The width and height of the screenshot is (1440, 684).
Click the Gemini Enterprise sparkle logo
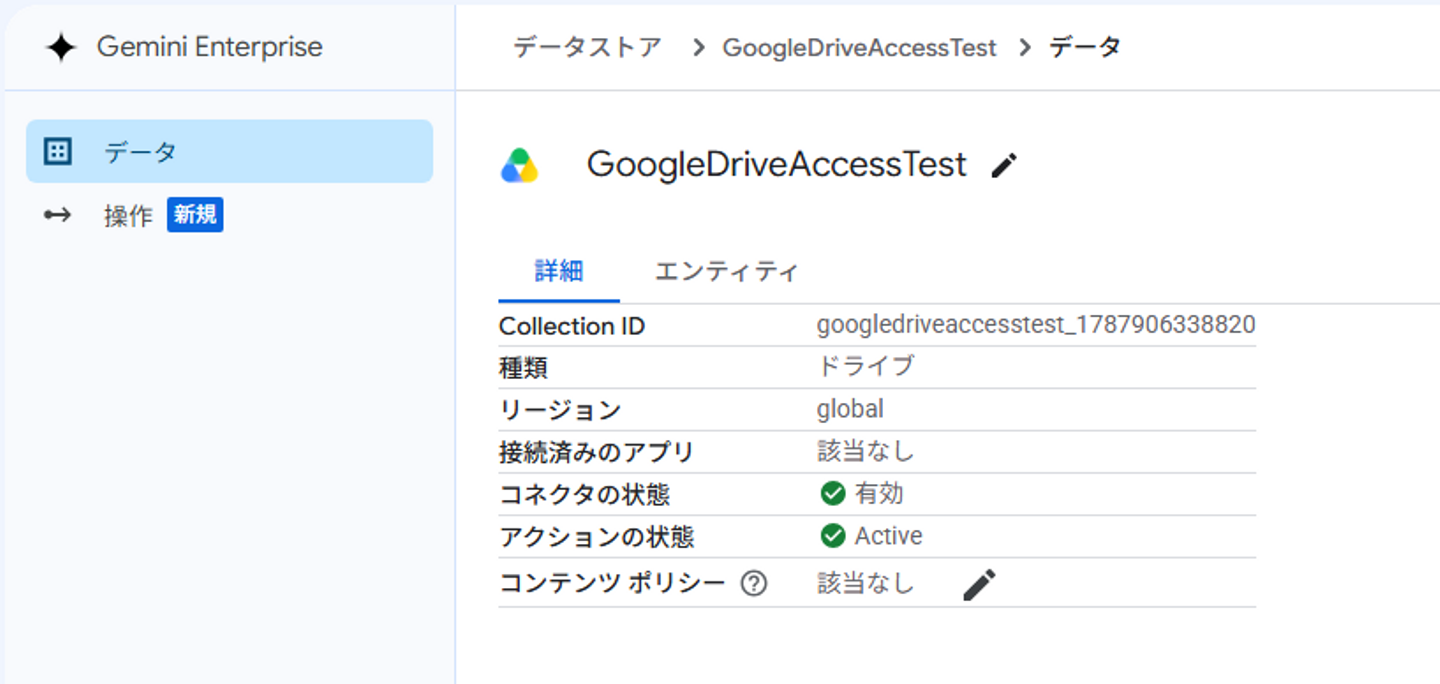click(61, 47)
